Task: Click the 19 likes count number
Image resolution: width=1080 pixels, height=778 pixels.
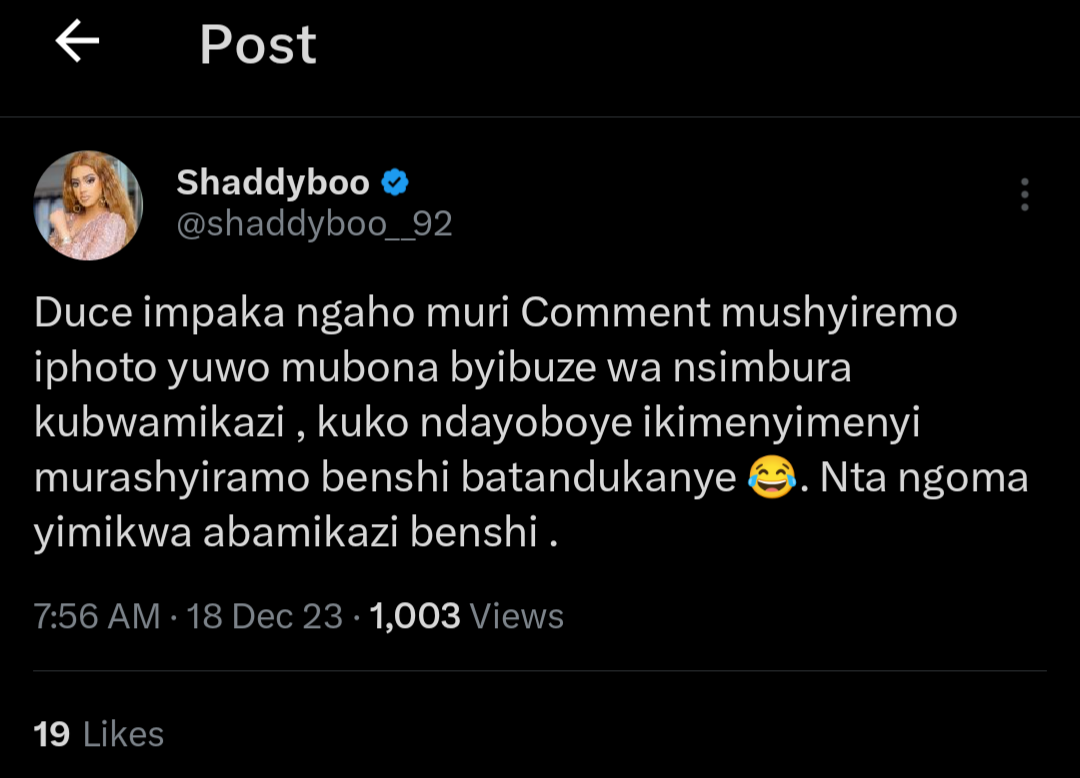Action: (52, 735)
